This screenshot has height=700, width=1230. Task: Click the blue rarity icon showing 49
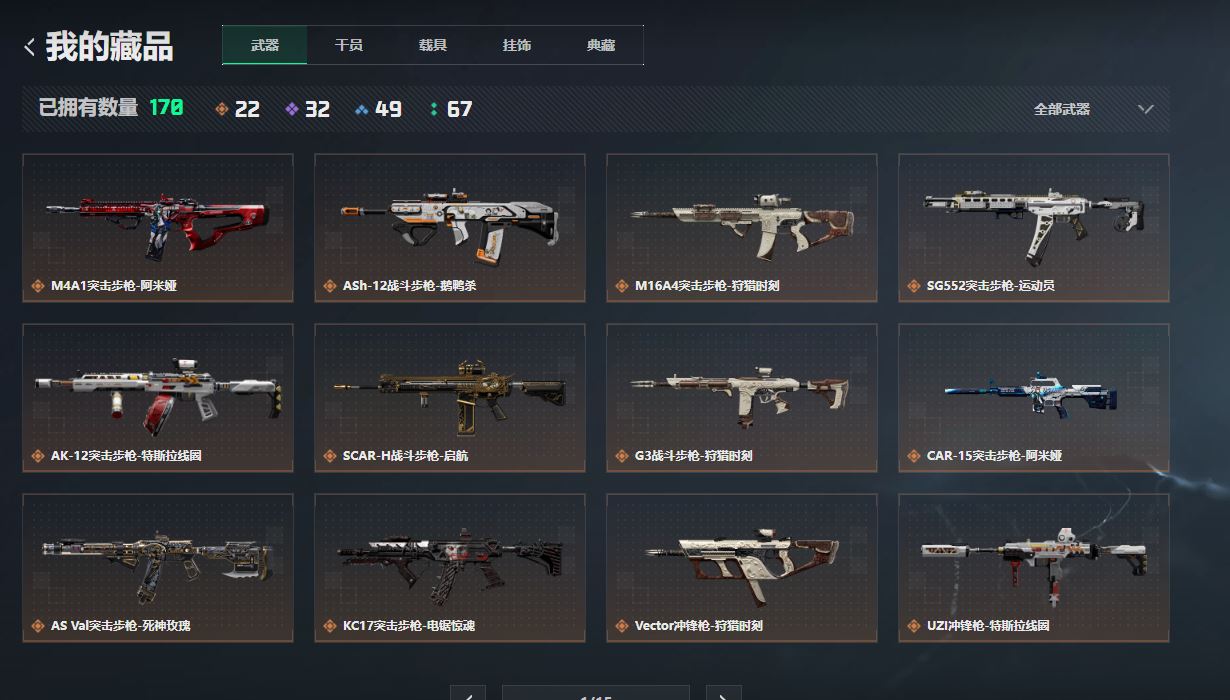coord(362,109)
